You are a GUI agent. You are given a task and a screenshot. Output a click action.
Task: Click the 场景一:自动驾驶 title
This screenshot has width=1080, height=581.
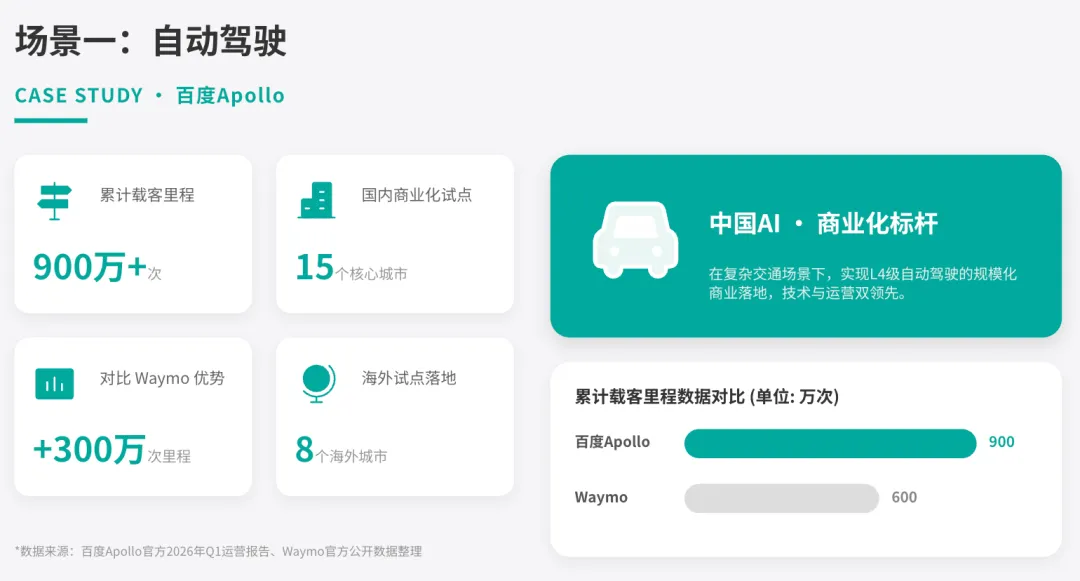click(x=151, y=41)
